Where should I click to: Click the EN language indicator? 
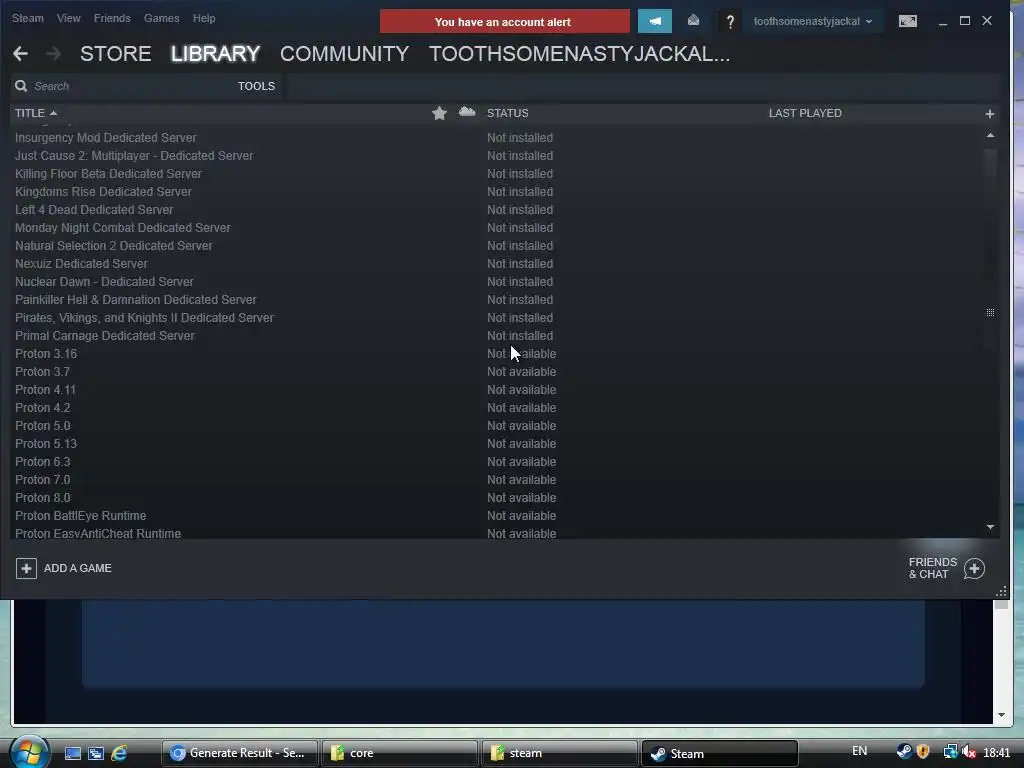[859, 751]
